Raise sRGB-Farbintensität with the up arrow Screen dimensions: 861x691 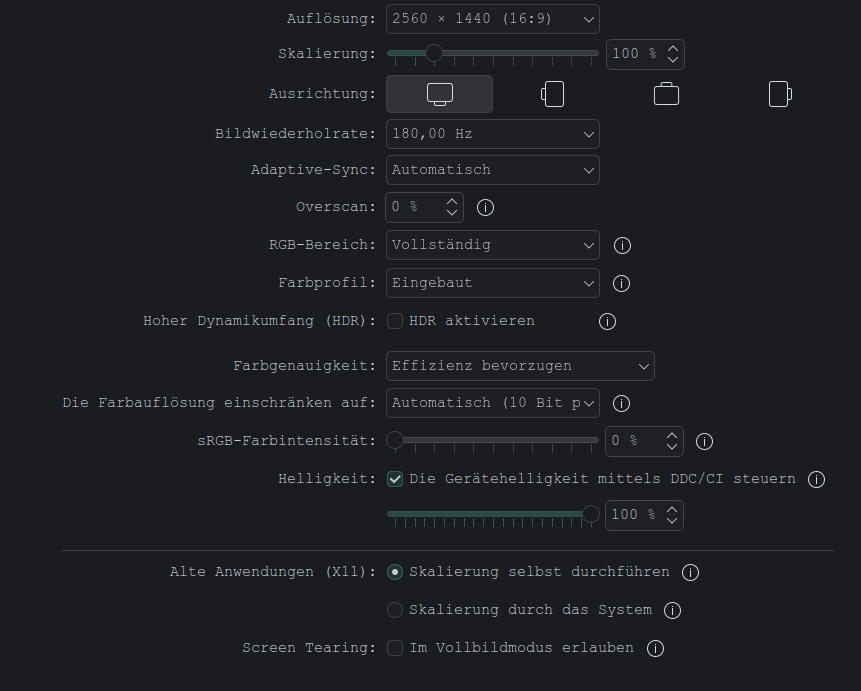[672, 436]
